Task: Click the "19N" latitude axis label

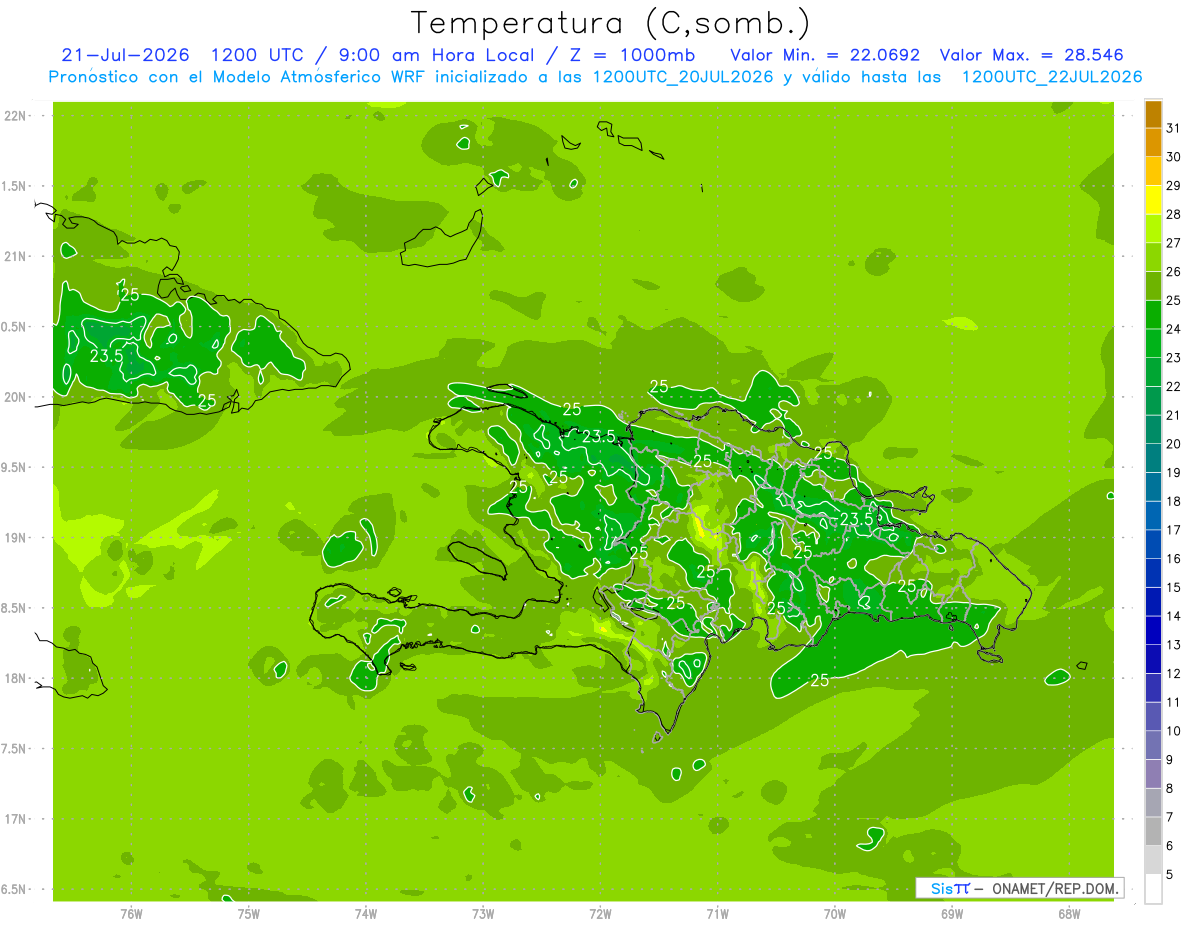Action: pyautogui.click(x=16, y=538)
